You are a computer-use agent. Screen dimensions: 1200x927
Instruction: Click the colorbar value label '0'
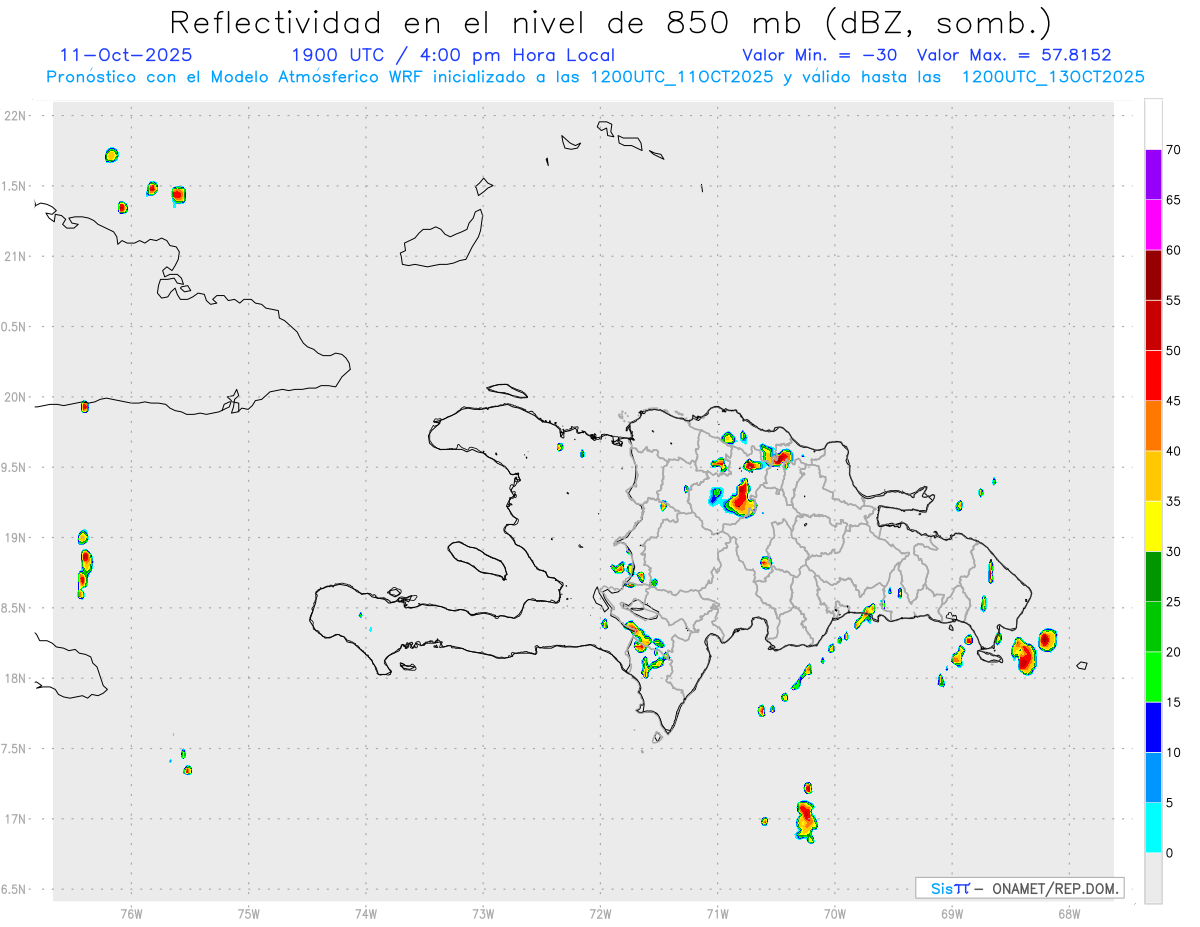(x=1169, y=853)
